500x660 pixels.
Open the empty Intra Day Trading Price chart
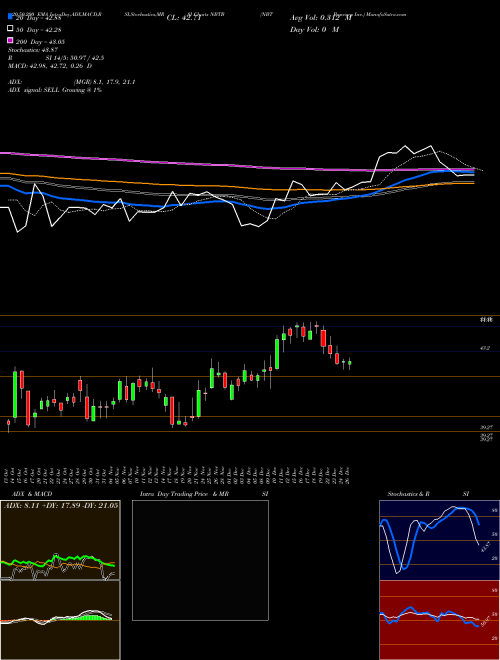[x=200, y=560]
